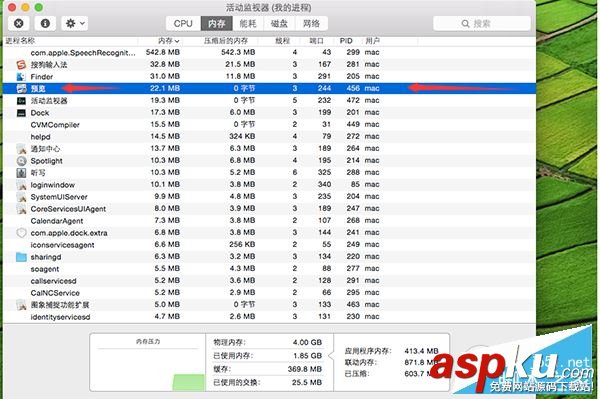600x399 pixels.
Task: Click the 通知中心 process icon
Action: click(x=21, y=149)
